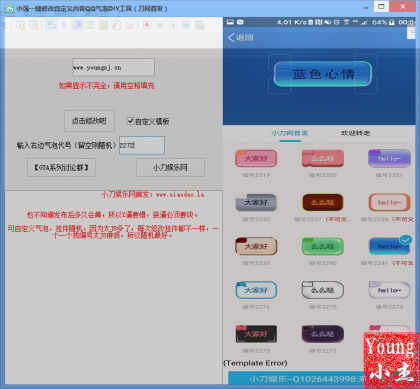
Task: Select pink 大家好 bubble numbered 2319
Action: 256,158
